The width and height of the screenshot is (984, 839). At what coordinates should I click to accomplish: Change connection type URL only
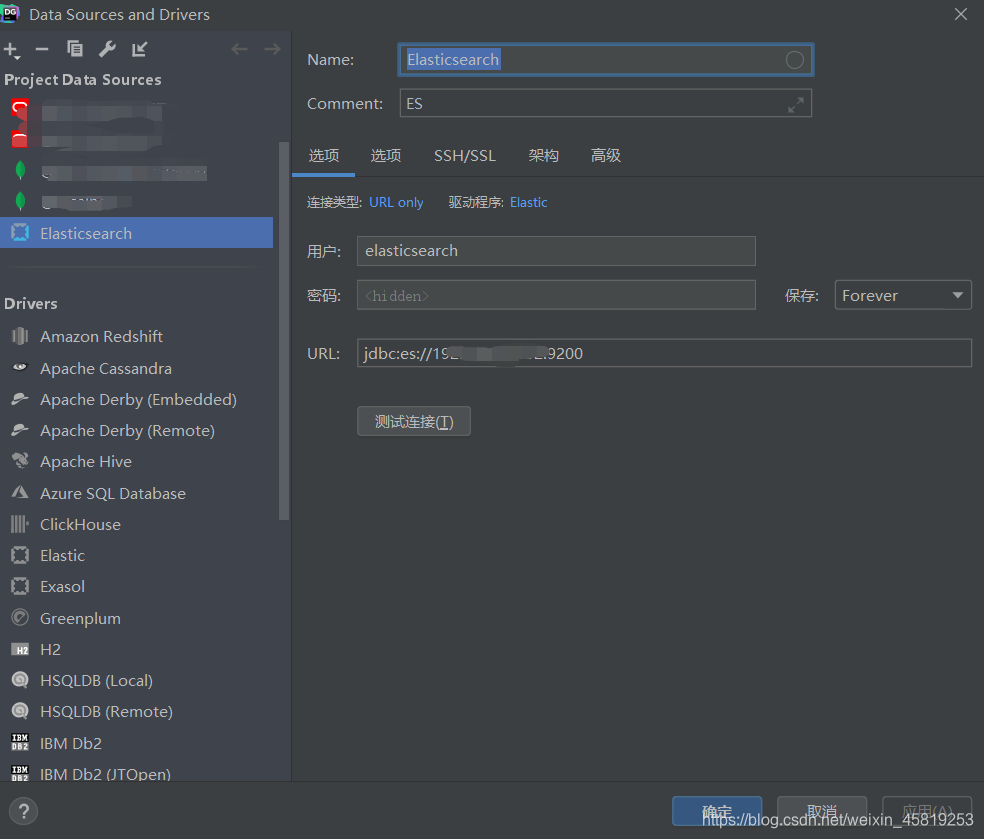[x=396, y=203]
